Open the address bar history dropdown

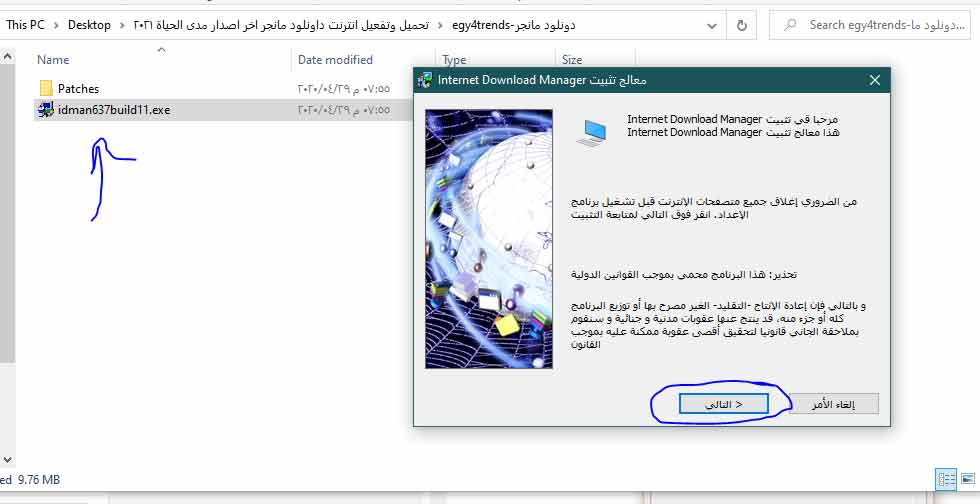point(711,26)
